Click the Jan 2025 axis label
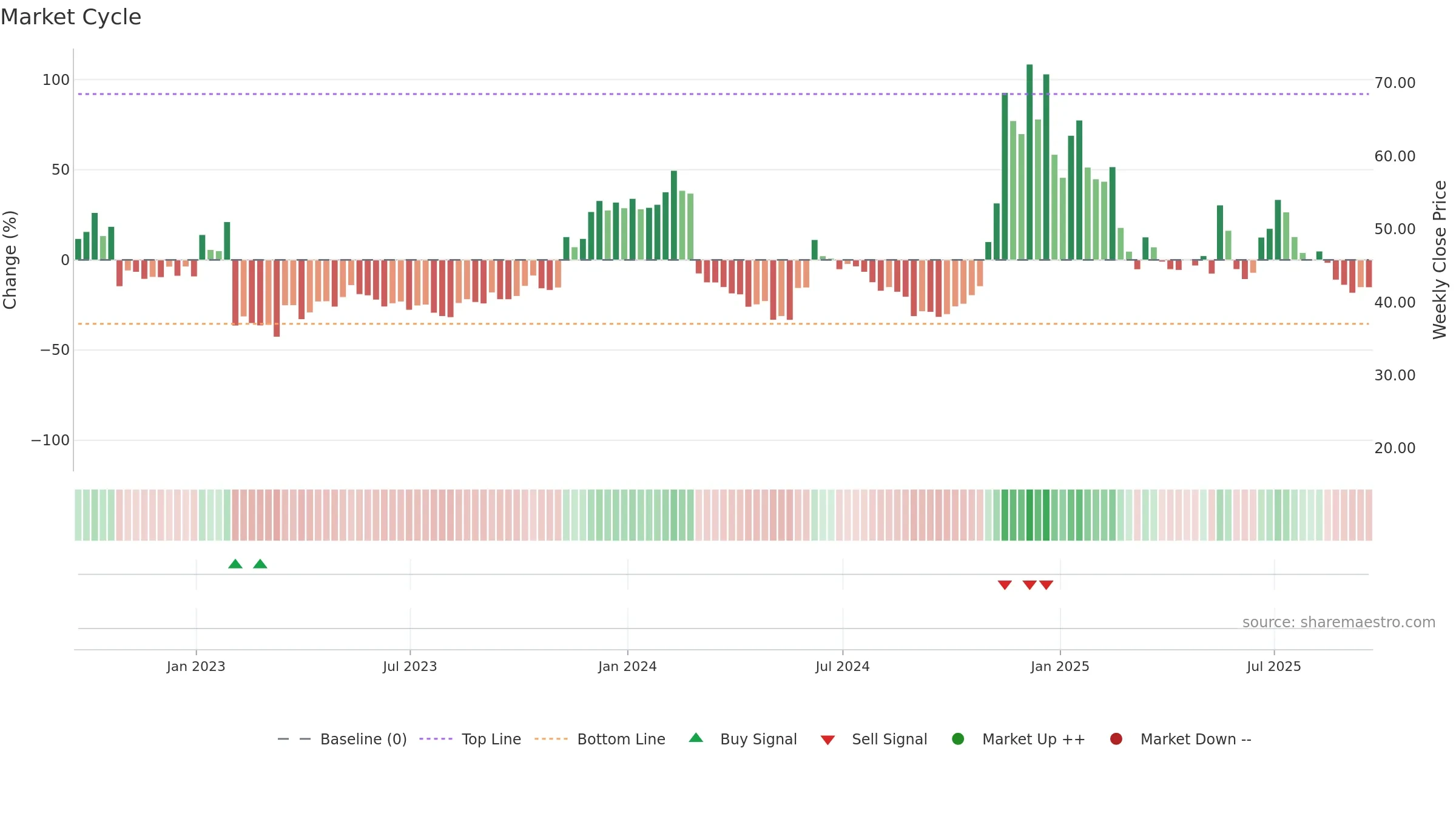 click(x=1060, y=667)
